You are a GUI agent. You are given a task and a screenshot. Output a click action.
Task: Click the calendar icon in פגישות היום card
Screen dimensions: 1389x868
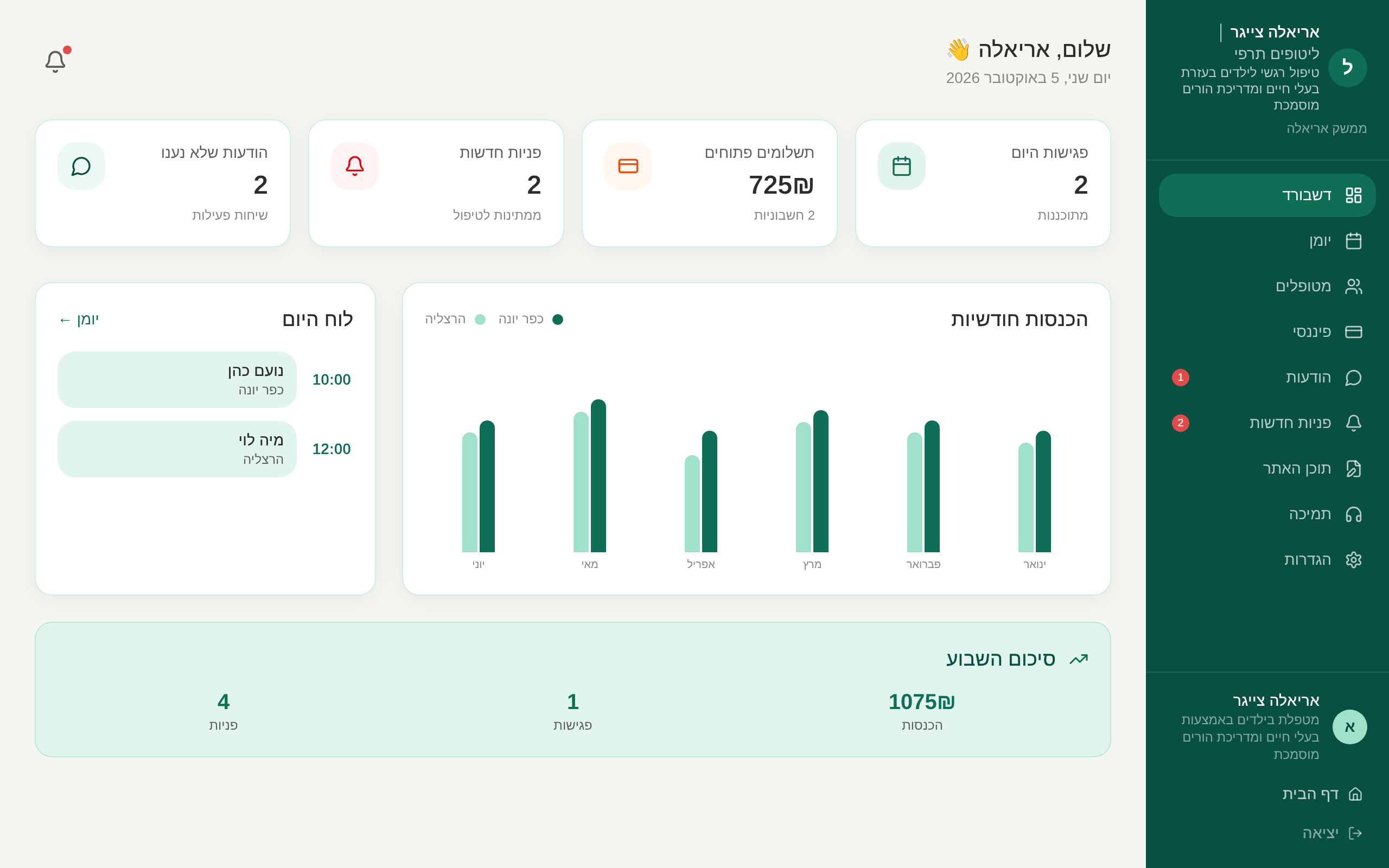tap(901, 166)
